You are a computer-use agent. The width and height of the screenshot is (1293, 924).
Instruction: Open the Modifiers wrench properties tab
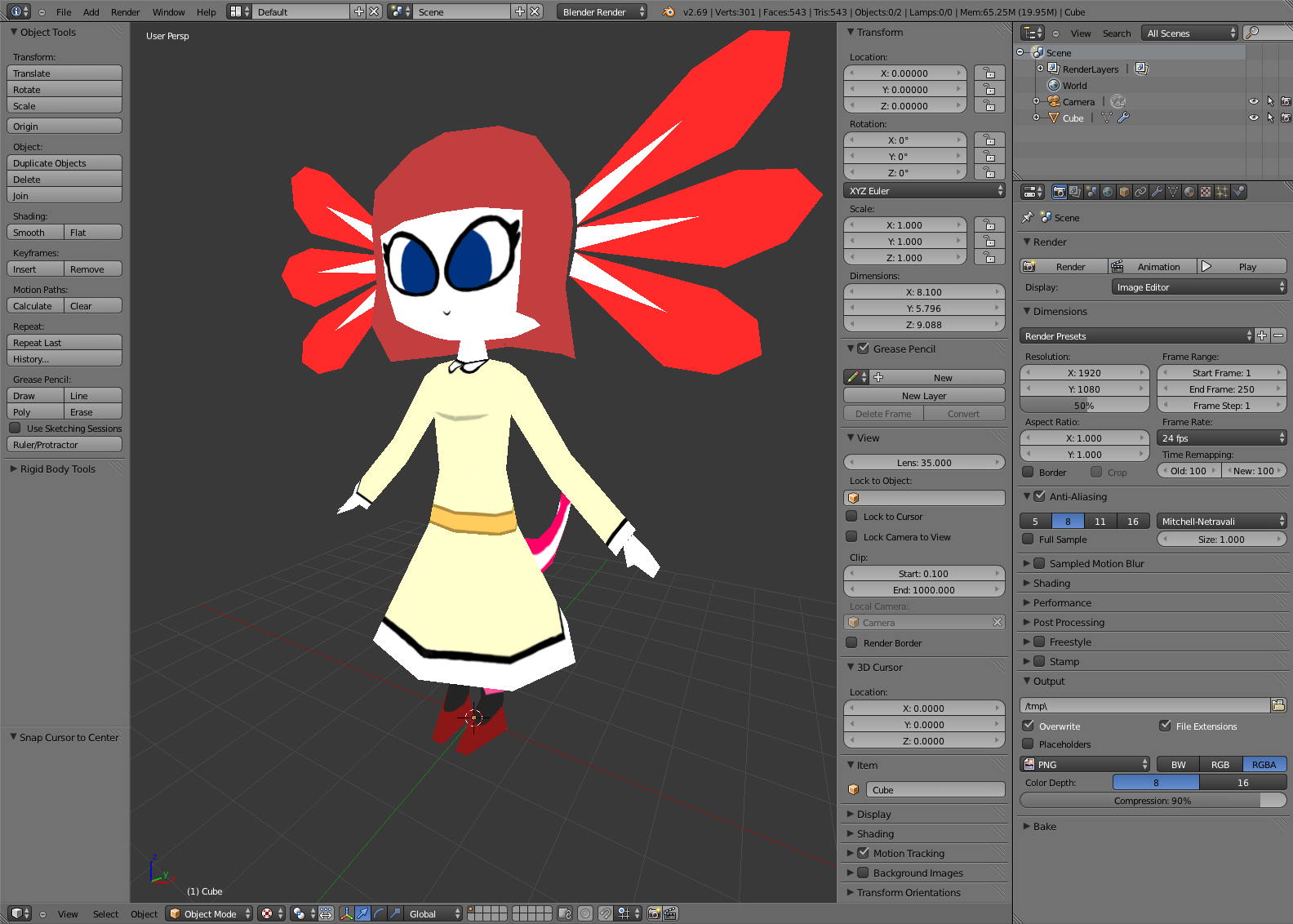[1157, 192]
